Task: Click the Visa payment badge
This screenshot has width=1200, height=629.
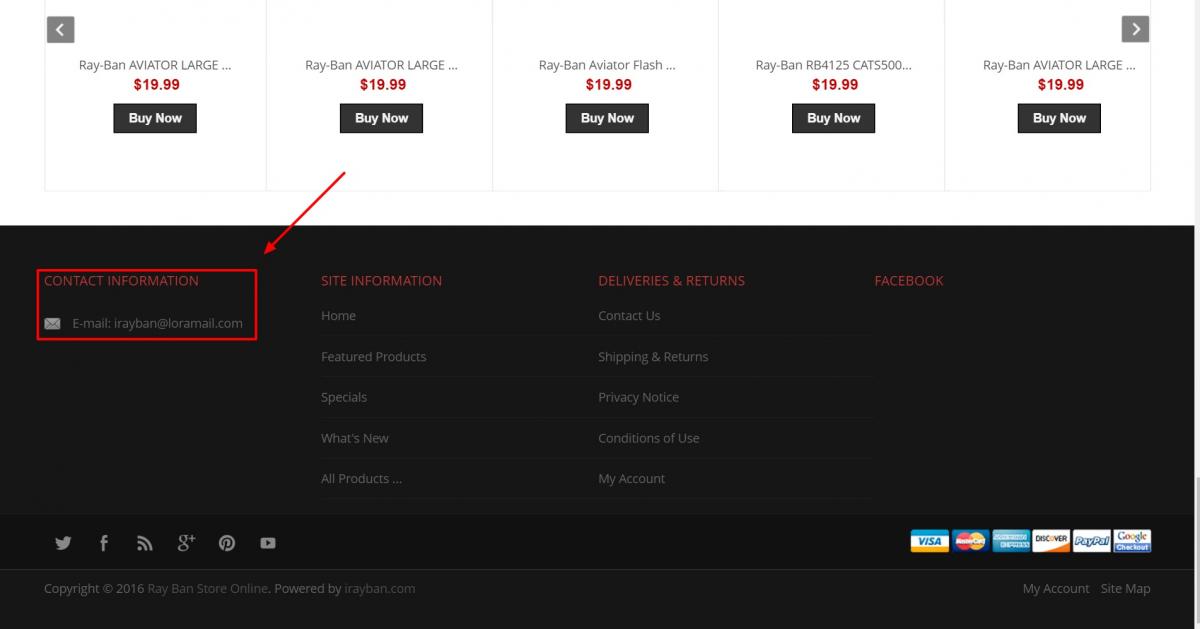Action: tap(929, 541)
